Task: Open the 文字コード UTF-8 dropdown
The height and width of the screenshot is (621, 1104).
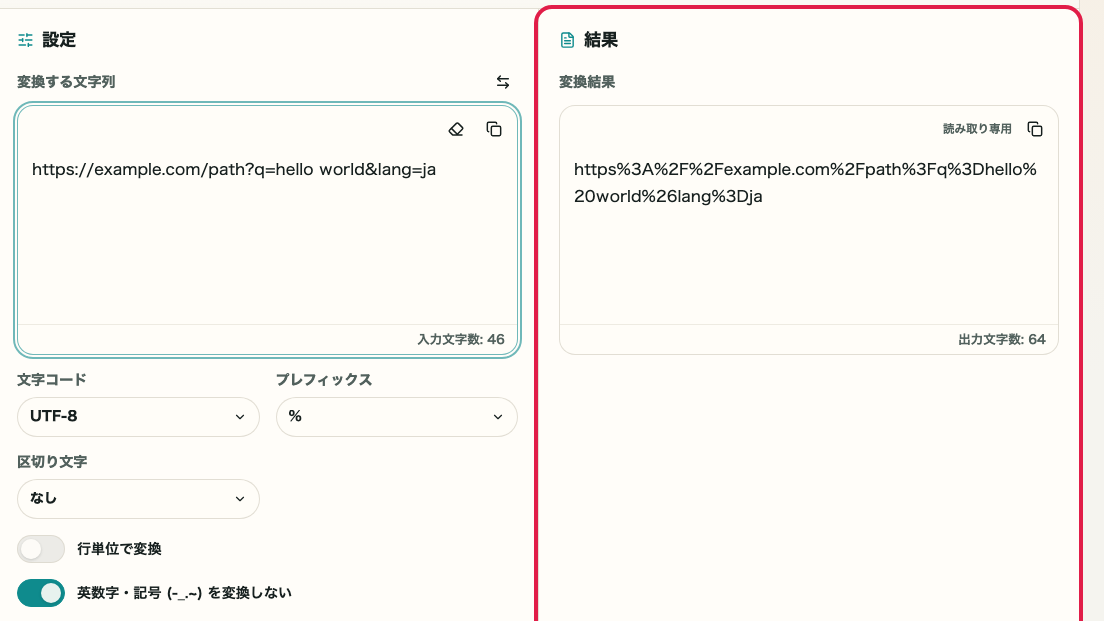Action: (x=138, y=417)
